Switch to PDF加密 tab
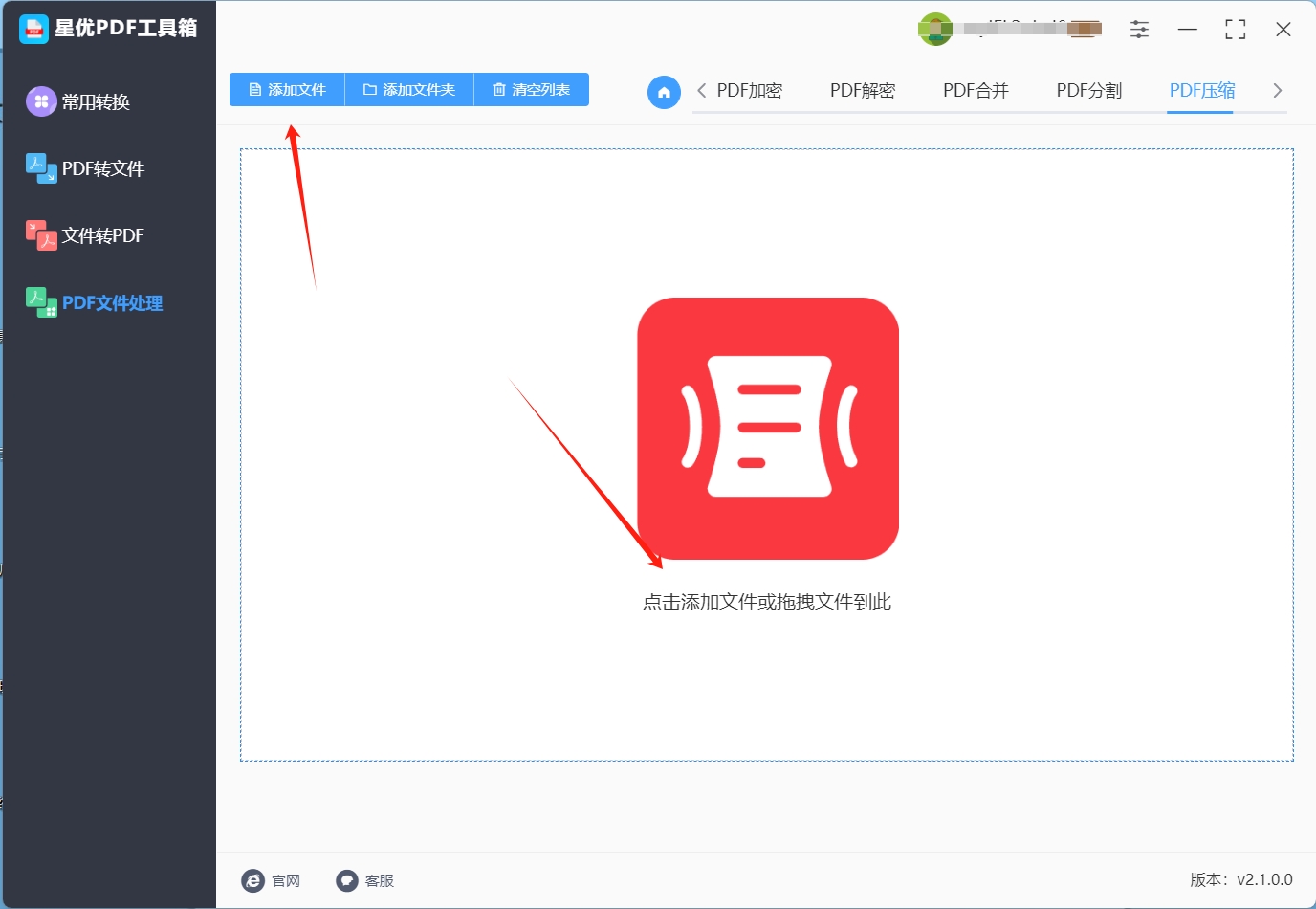This screenshot has height=909, width=1316. [750, 90]
